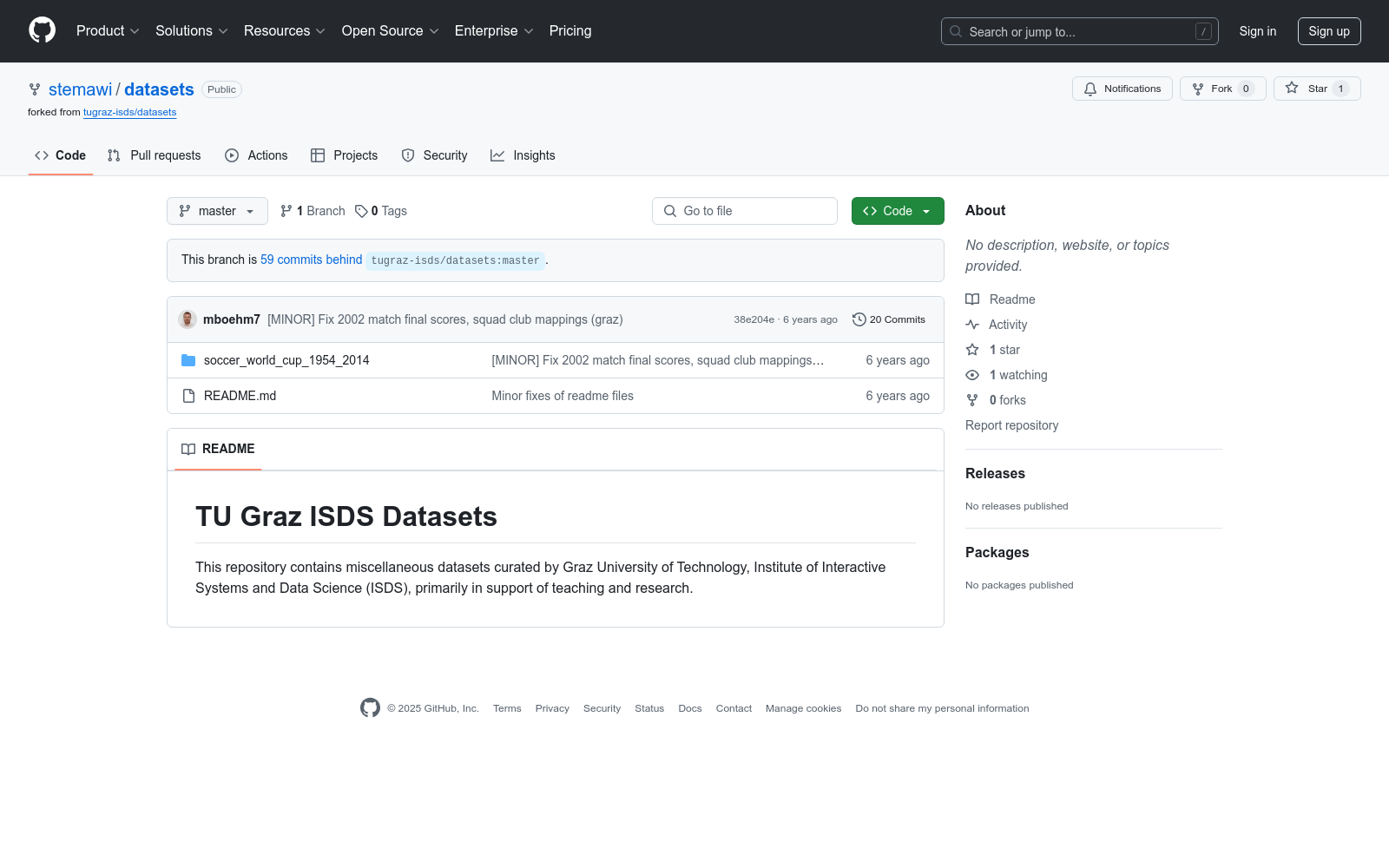Open the soccer_world_cup_1954_2014 folder
1389x868 pixels.
286,360
